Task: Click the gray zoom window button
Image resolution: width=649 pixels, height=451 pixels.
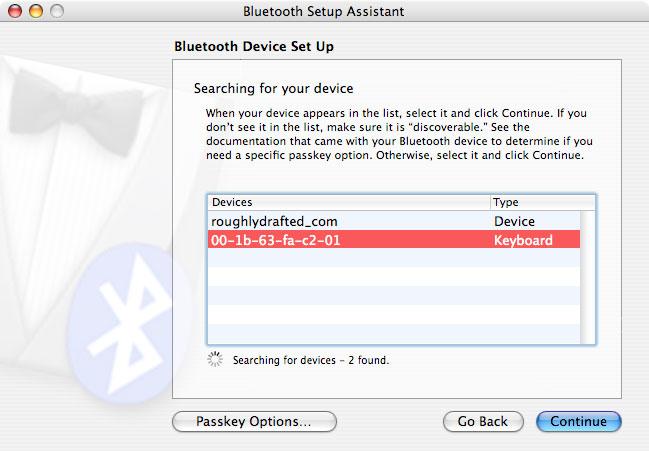Action: [x=57, y=11]
